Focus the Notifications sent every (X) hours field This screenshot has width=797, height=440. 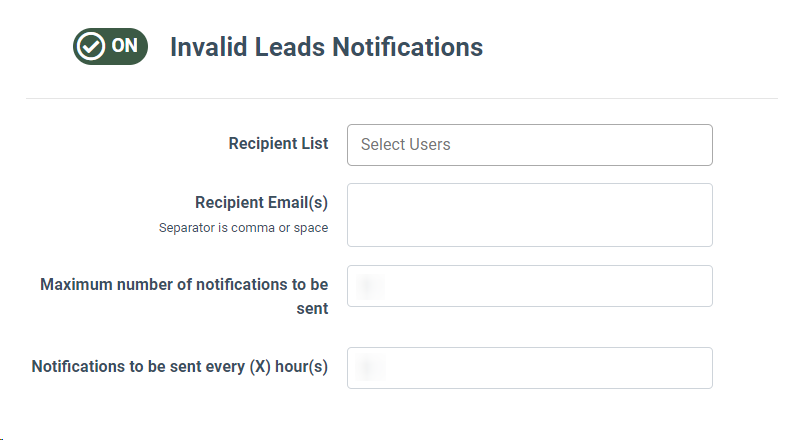[x=530, y=368]
